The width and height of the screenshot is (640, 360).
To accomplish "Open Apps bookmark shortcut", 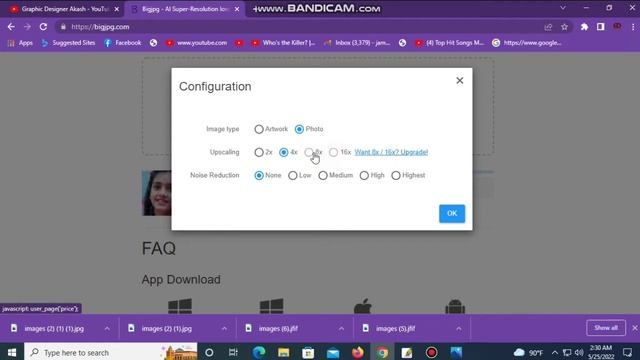I will coord(20,43).
